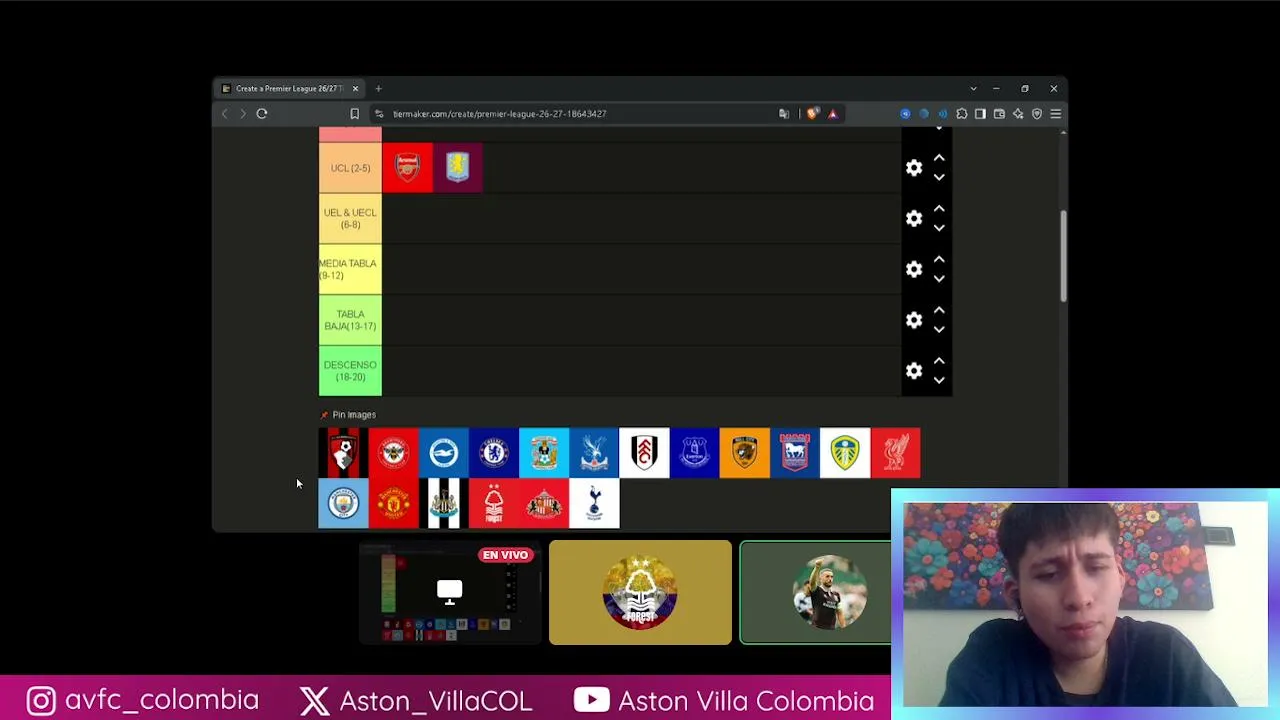Image resolution: width=1280 pixels, height=720 pixels.
Task: Move the UCL (2-5) tier down
Action: pyautogui.click(x=939, y=177)
